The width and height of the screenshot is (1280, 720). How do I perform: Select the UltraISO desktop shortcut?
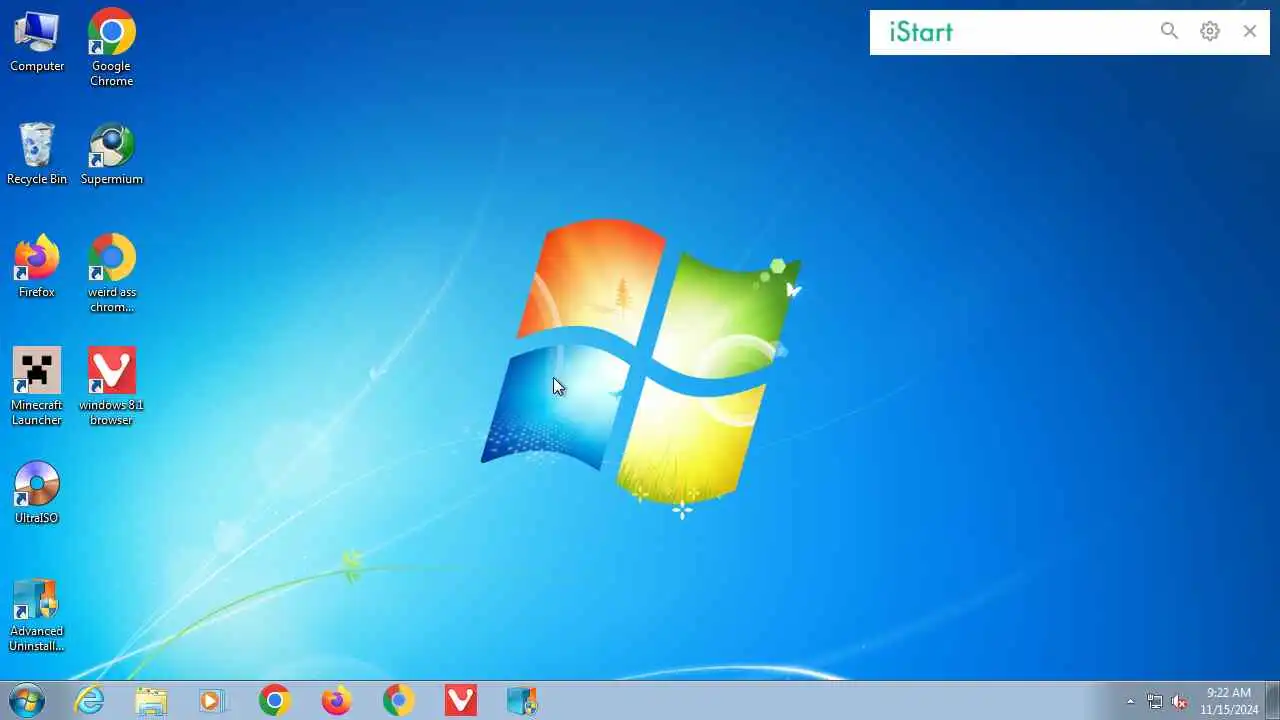click(x=37, y=493)
